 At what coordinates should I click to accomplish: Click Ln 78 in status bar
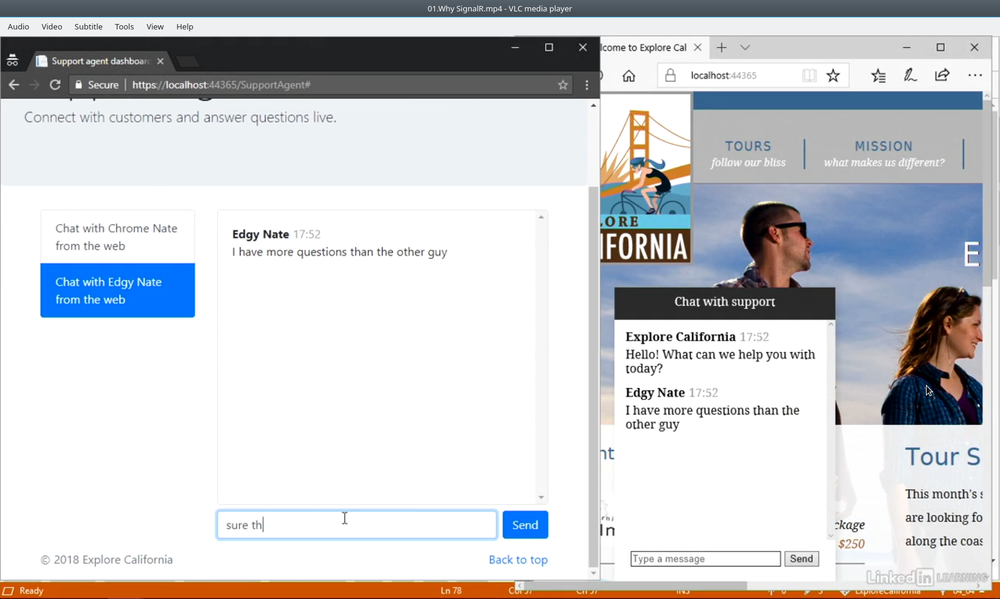451,591
